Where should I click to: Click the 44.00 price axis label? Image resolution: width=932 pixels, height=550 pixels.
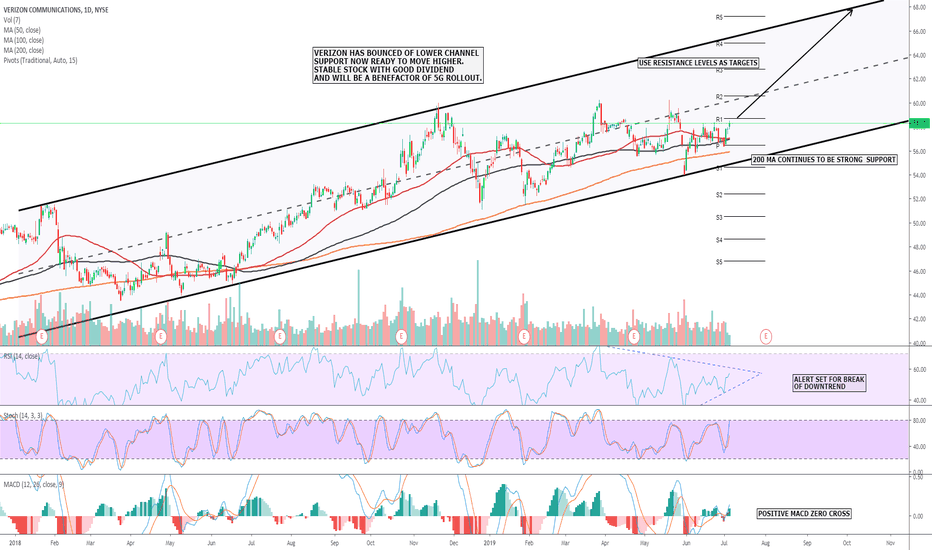[920, 296]
